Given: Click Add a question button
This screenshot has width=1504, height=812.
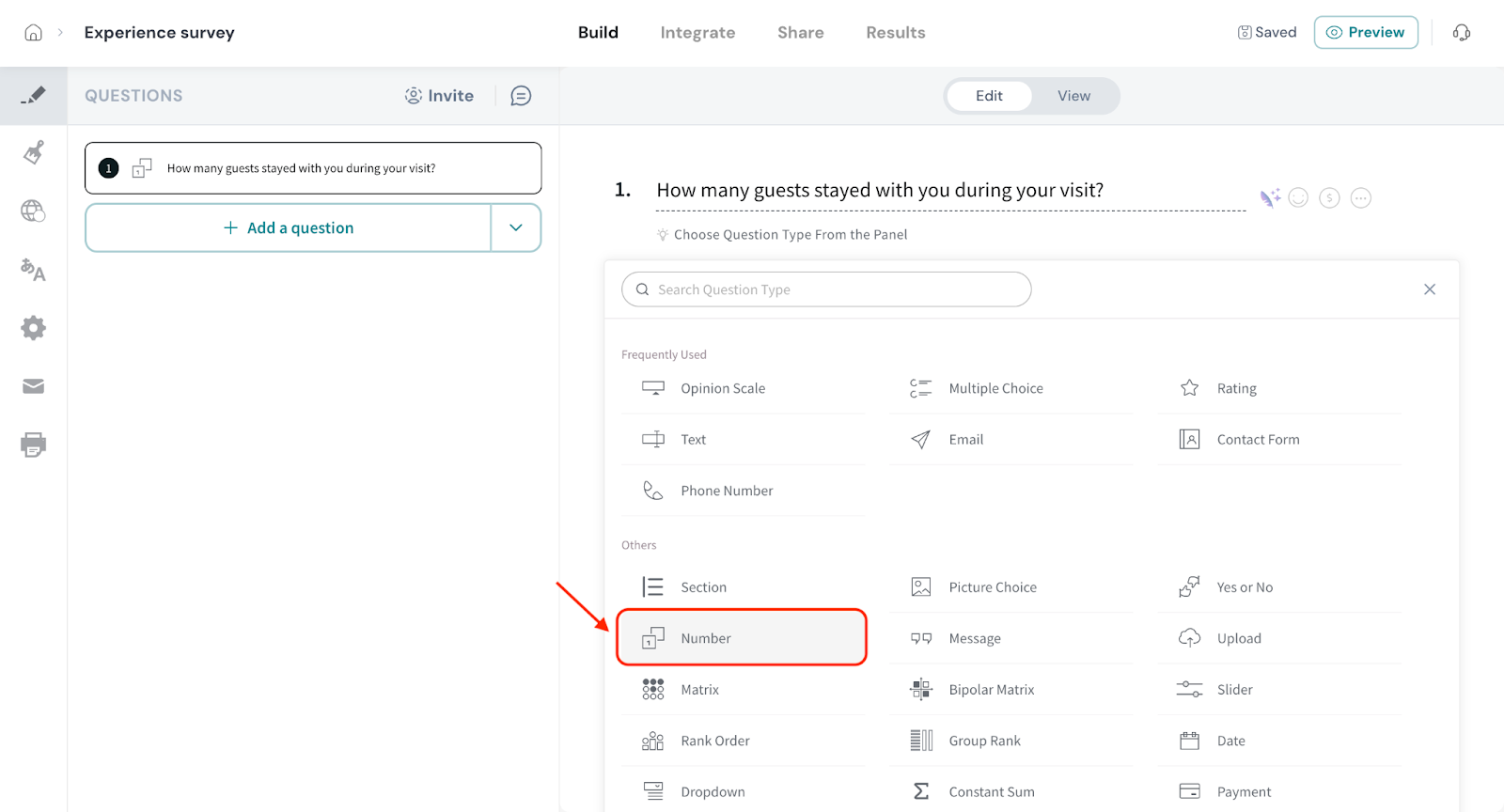Looking at the screenshot, I should click(x=289, y=227).
